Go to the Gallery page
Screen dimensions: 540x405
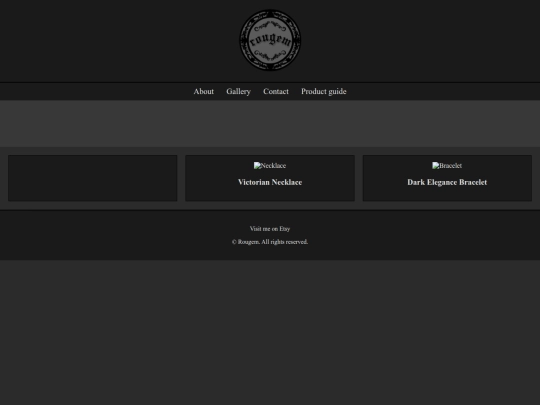click(238, 92)
